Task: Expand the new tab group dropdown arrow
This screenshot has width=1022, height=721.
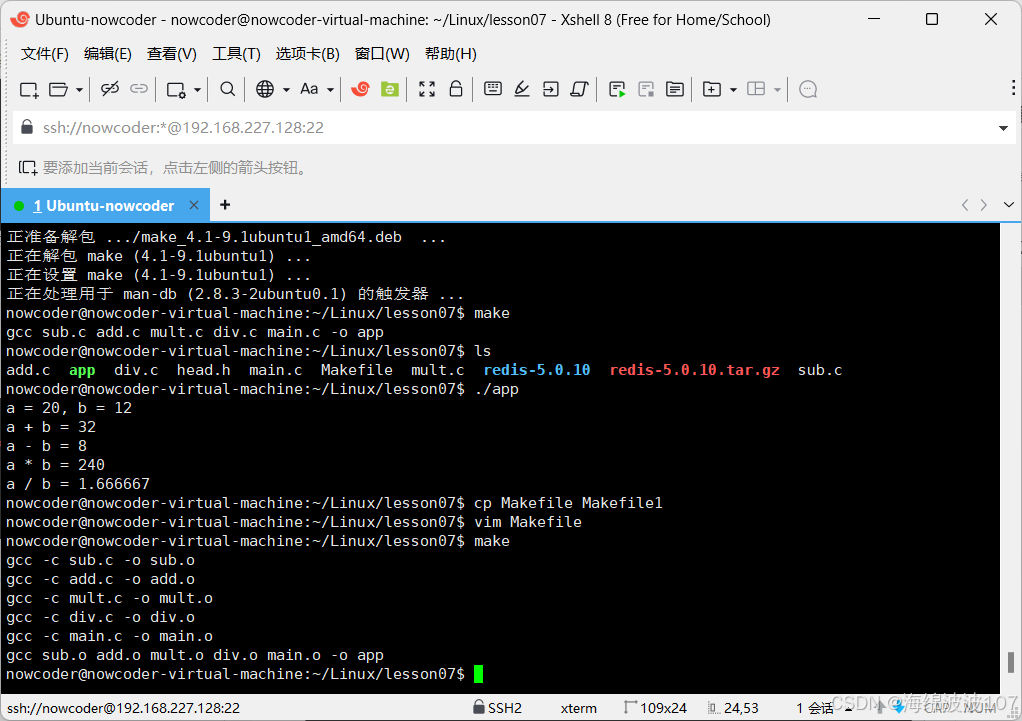Action: click(733, 90)
